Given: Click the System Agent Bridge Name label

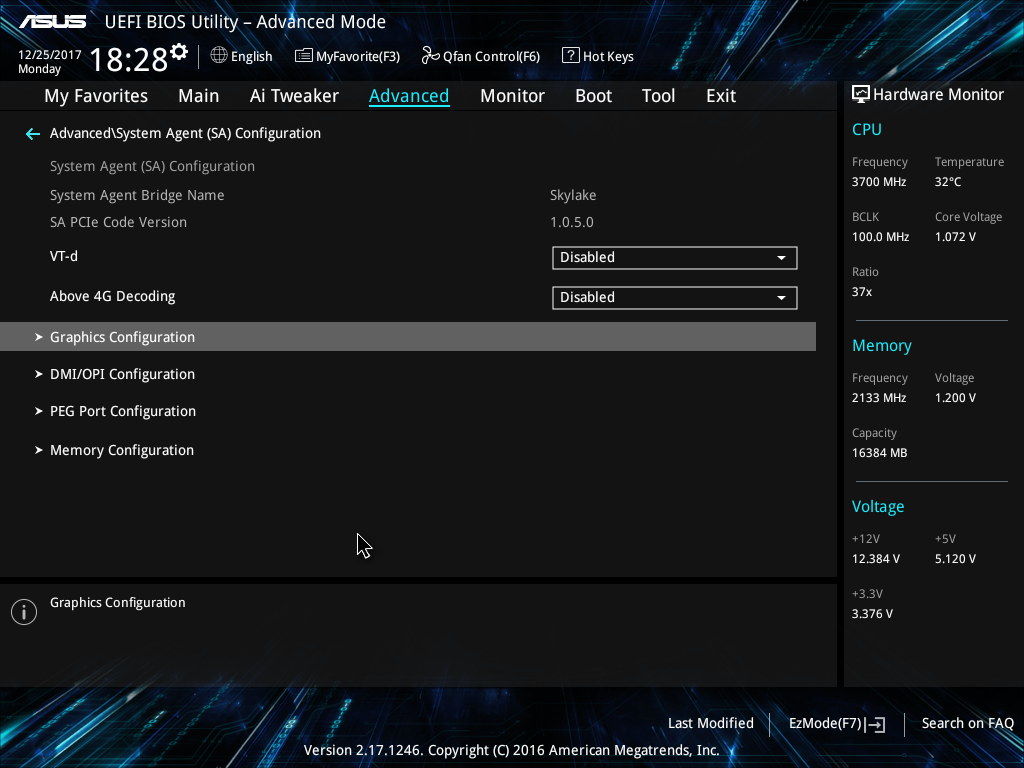Looking at the screenshot, I should (137, 195).
